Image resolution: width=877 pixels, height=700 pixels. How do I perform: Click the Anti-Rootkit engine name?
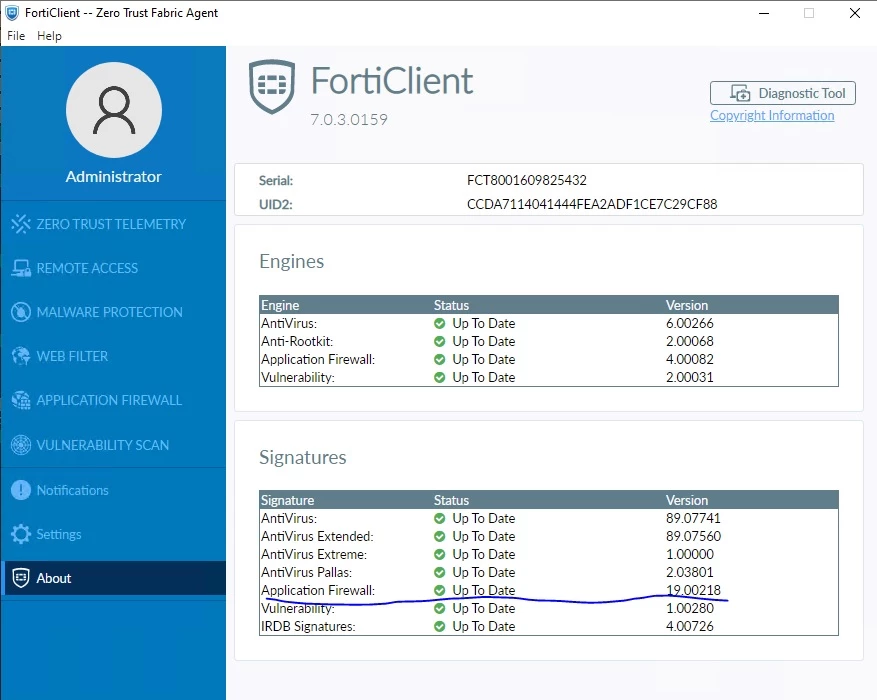297,341
